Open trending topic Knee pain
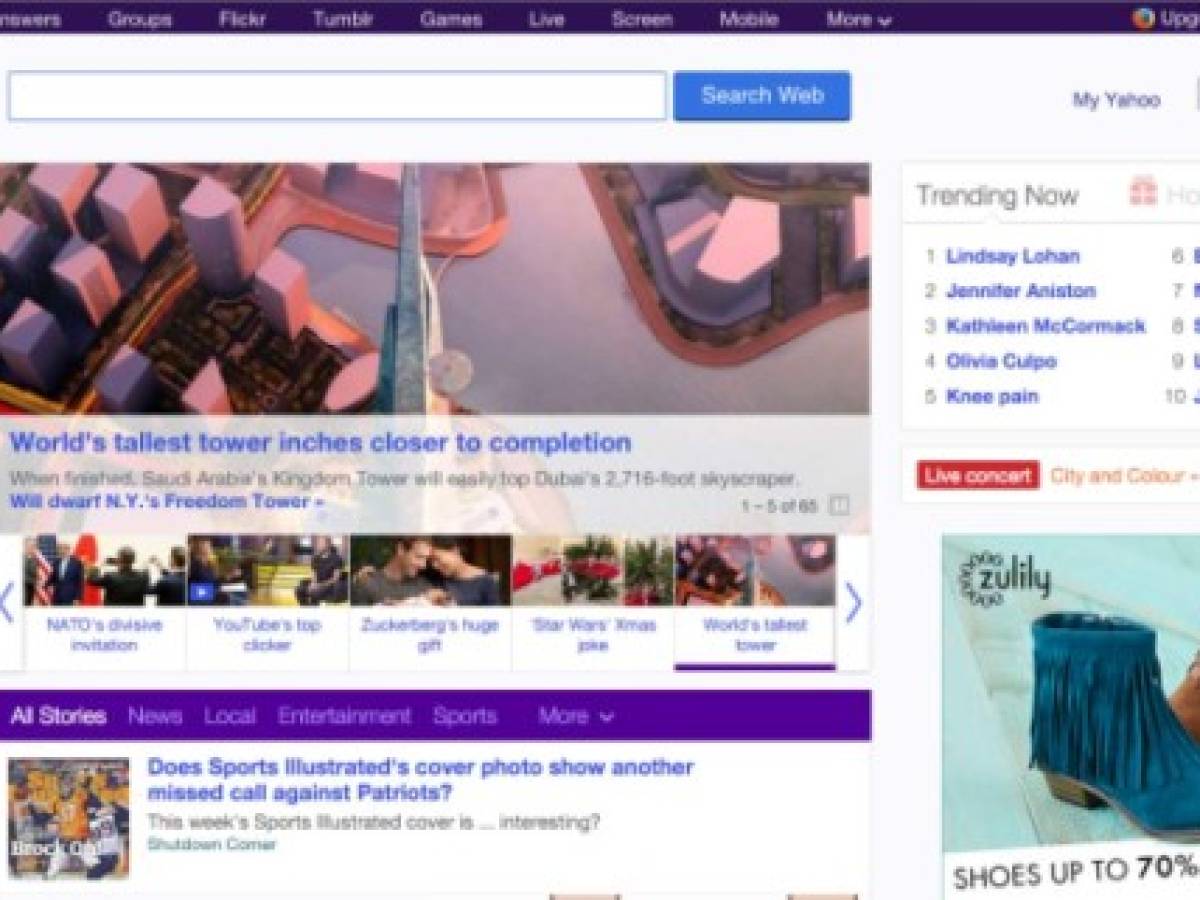 click(992, 396)
